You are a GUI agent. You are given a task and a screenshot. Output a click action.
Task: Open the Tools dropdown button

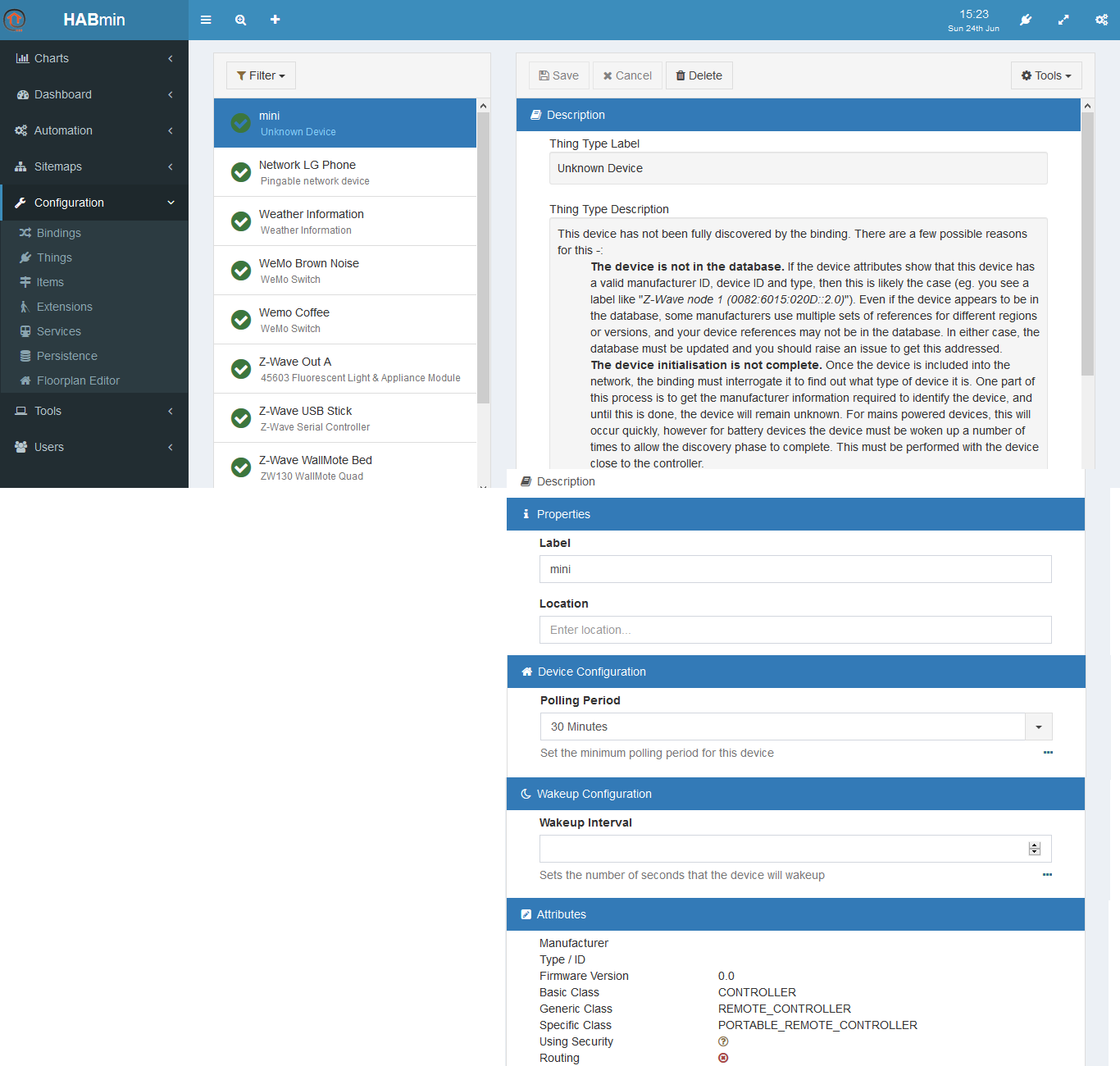point(1045,75)
